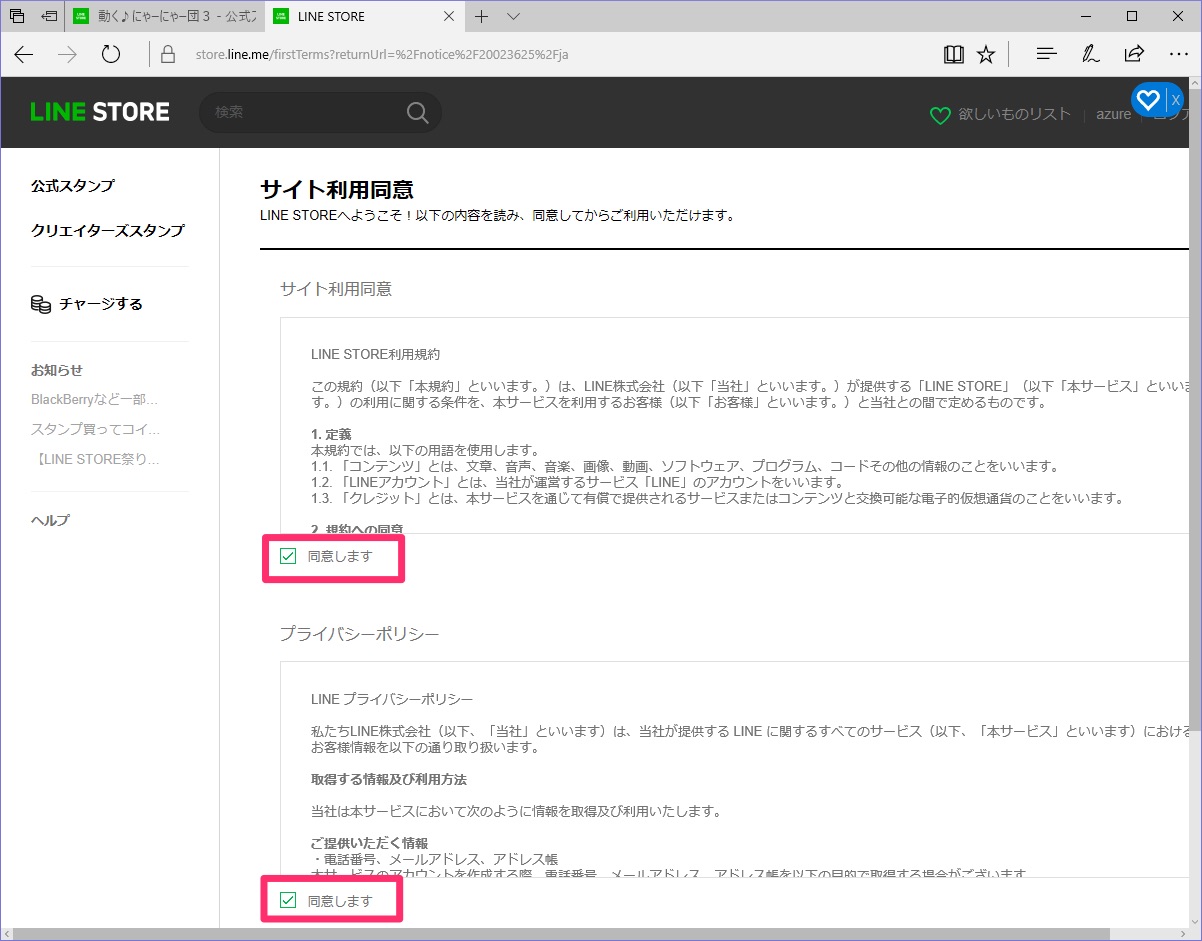Go back to the previous page

24,54
